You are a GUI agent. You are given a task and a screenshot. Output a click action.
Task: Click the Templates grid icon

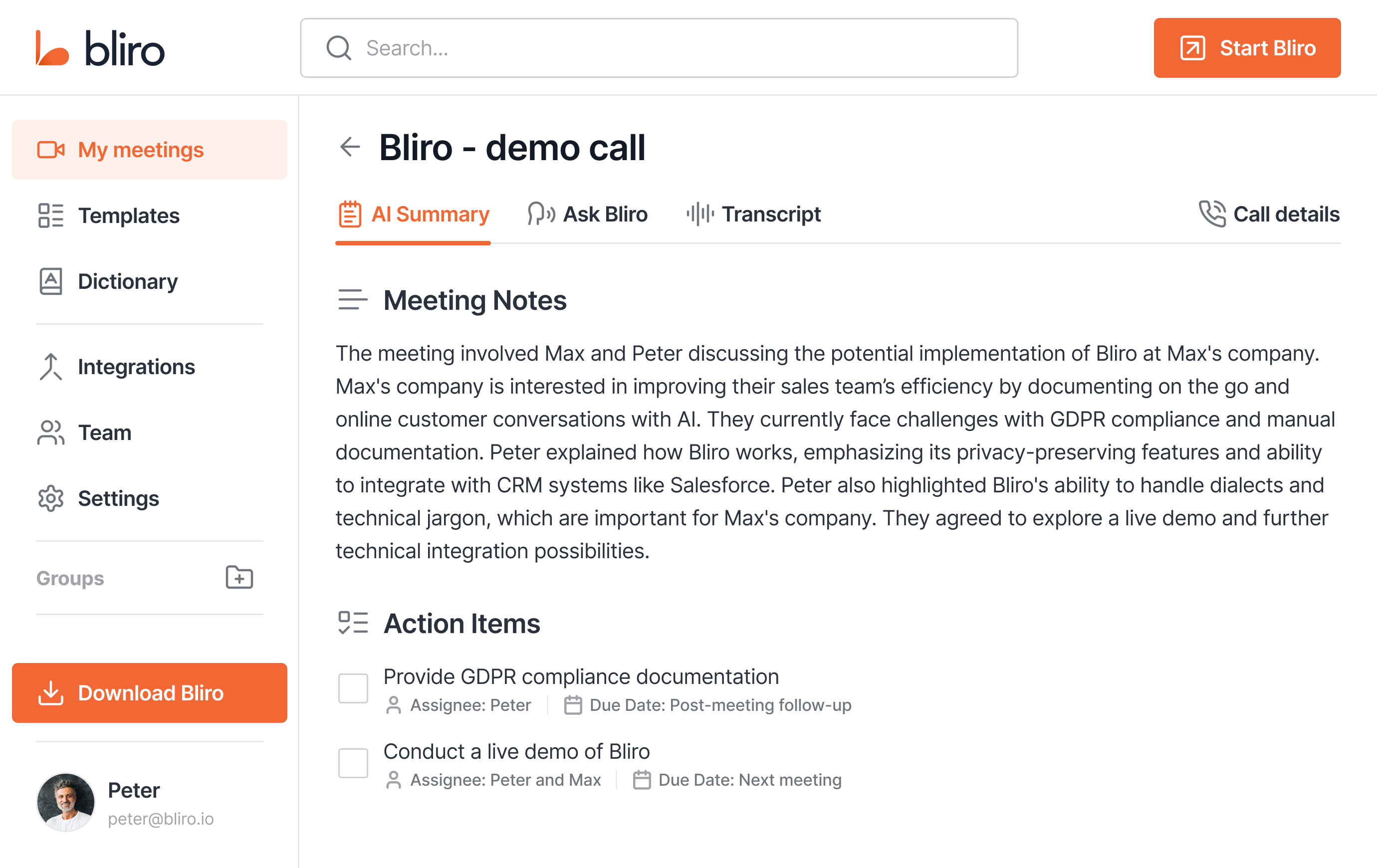tap(51, 216)
